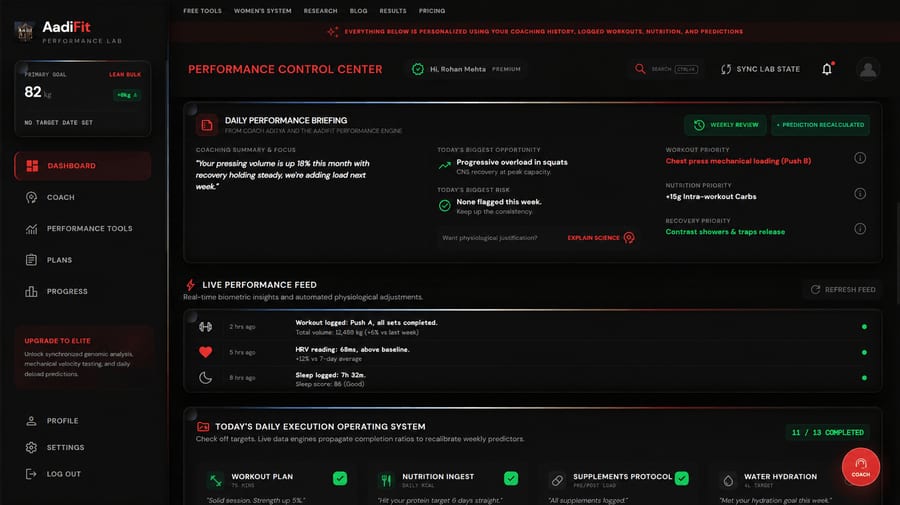Click 'Progressive overload in squats' text

[511, 162]
